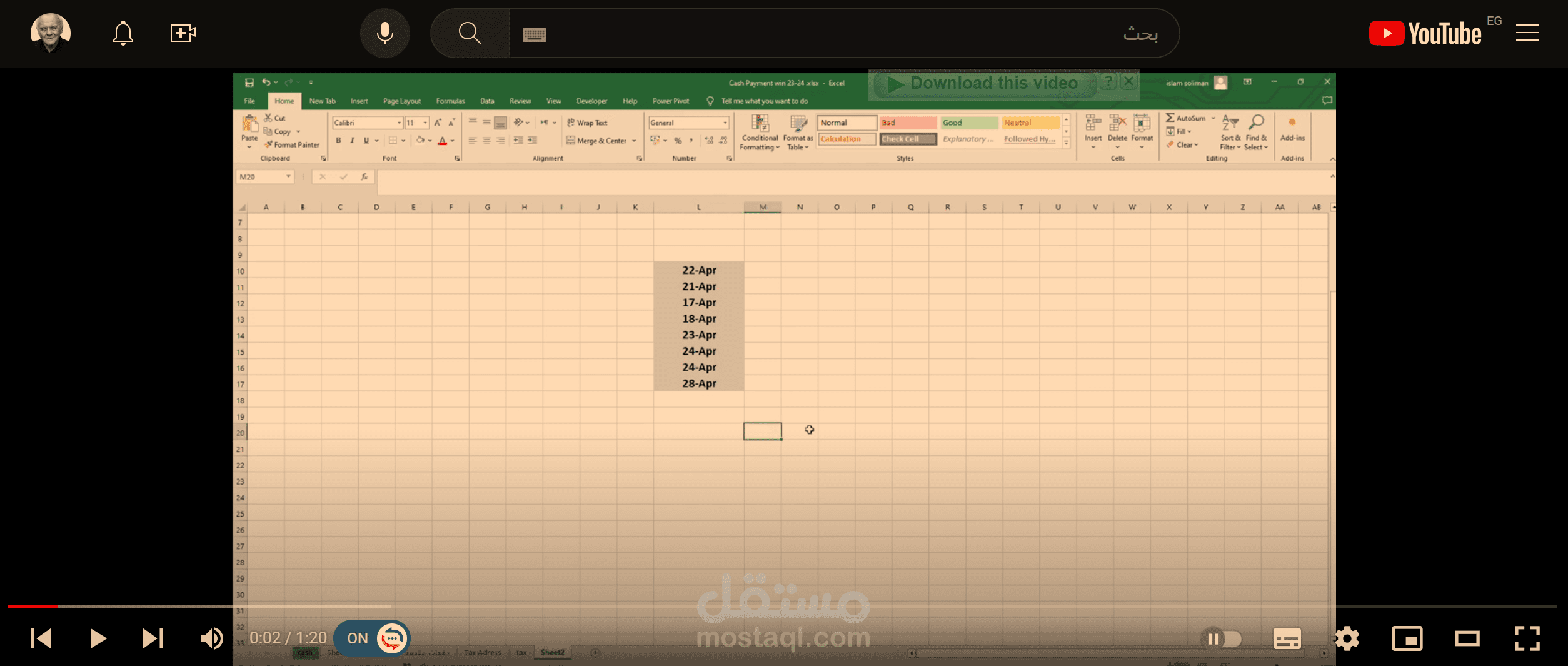
Task: Switch to the Formulas tab
Action: click(x=450, y=101)
